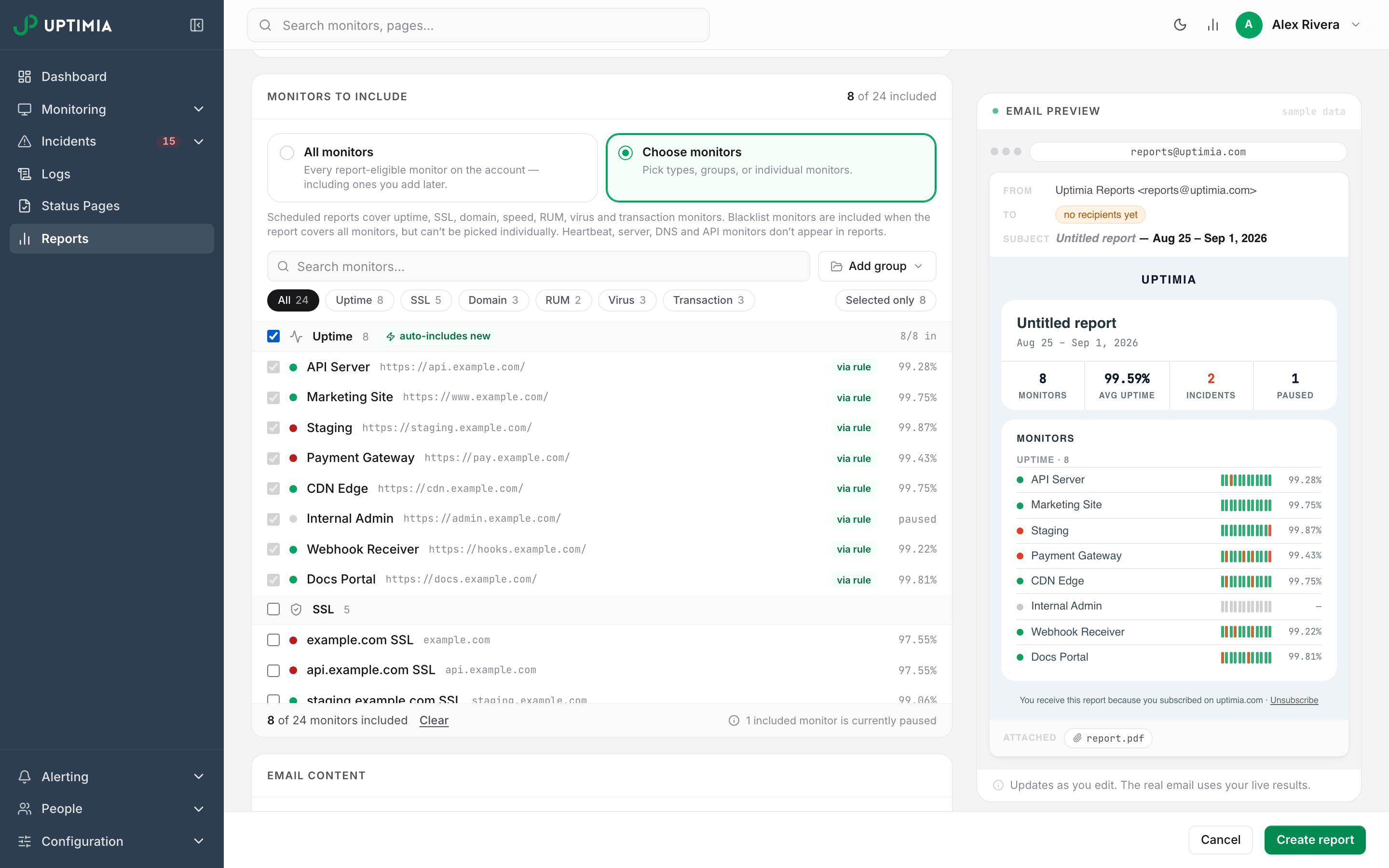
Task: Expand the Incidents menu chevron
Action: (199, 141)
